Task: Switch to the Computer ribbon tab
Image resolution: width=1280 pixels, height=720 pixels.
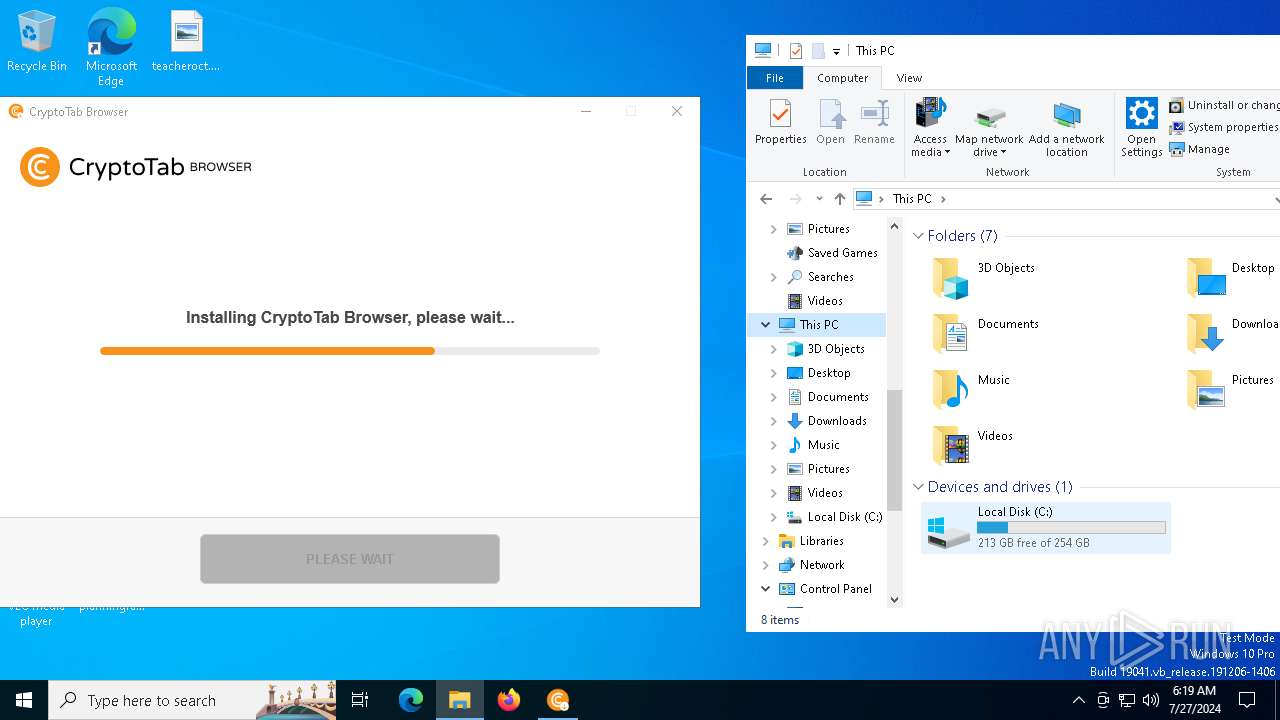Action: [x=842, y=78]
